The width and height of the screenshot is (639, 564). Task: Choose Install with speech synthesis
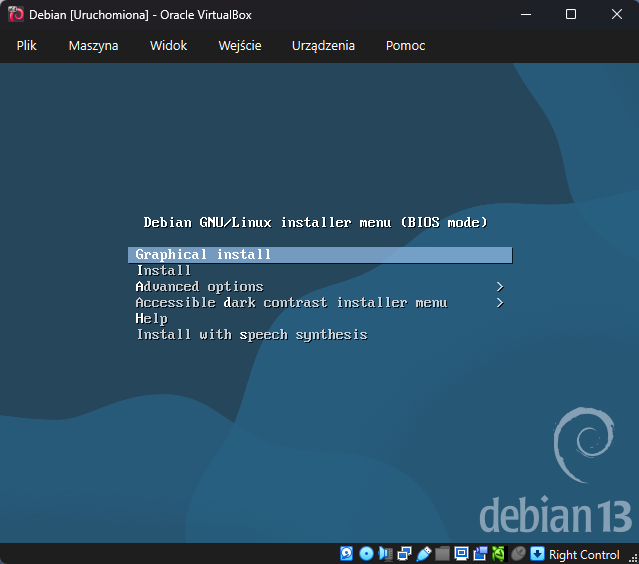point(252,335)
